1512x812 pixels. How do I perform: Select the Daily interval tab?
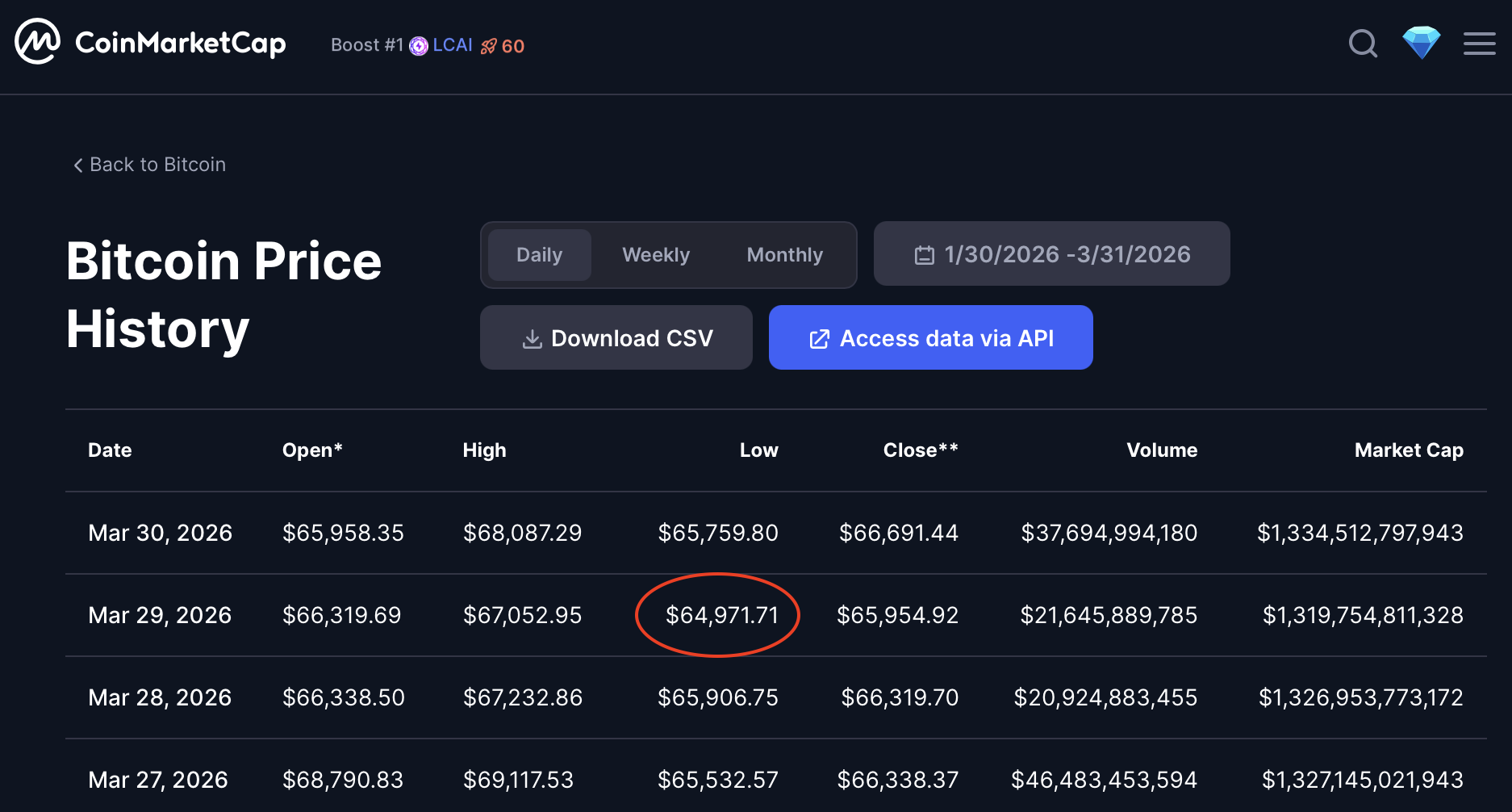[539, 255]
